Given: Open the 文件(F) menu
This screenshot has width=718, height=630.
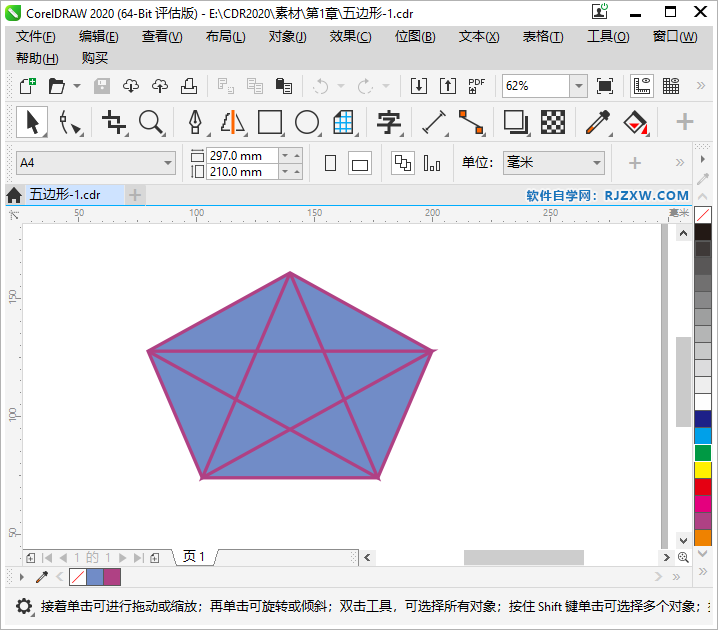Looking at the screenshot, I should point(36,37).
